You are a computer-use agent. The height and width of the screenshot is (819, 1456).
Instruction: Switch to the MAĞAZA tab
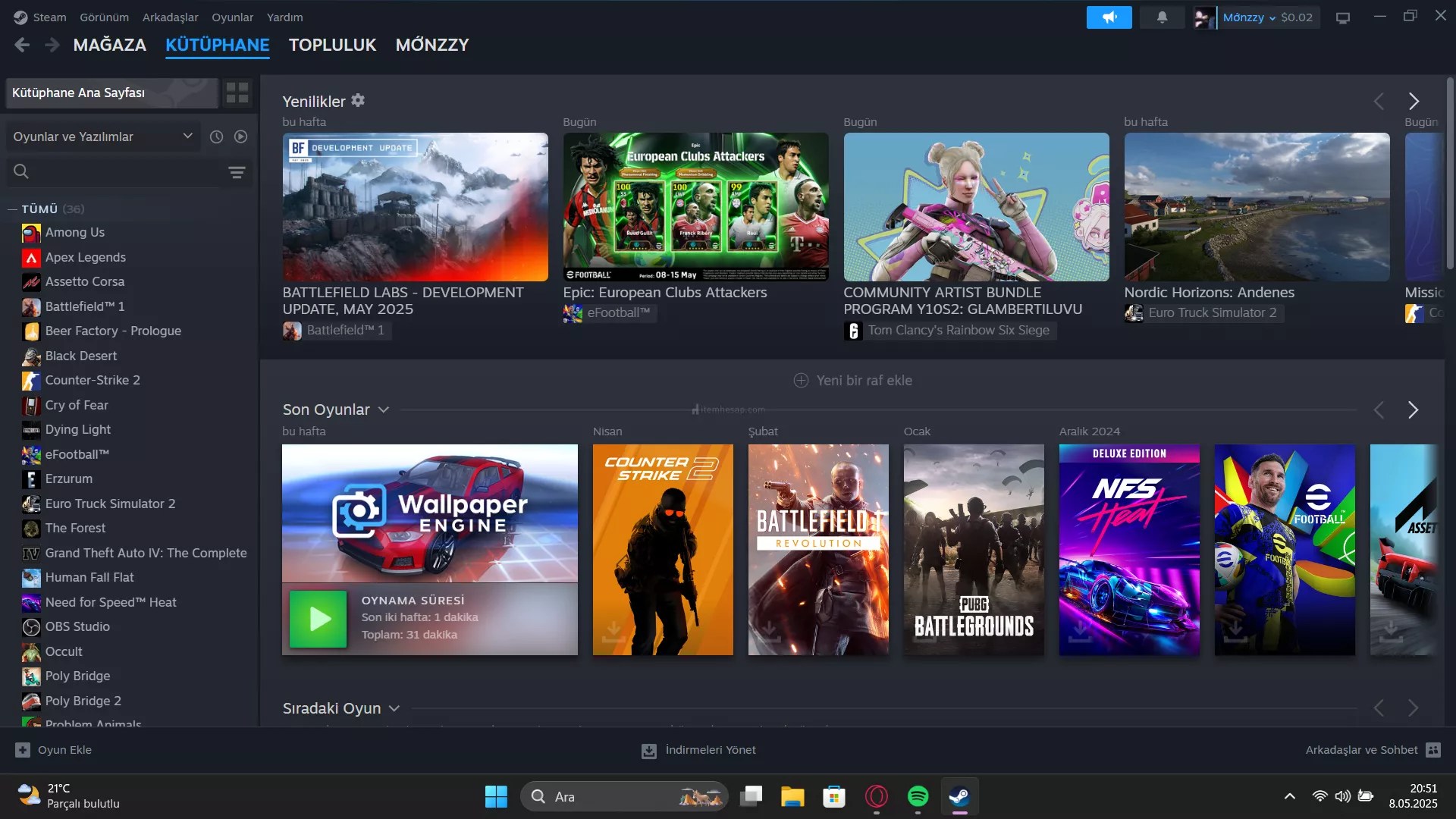(x=110, y=45)
